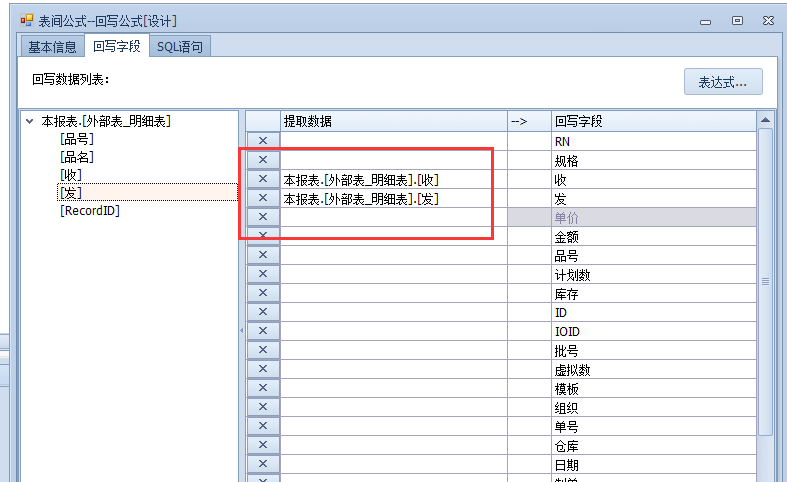
Task: Click the X button beside the 发 row
Action: coord(263,198)
